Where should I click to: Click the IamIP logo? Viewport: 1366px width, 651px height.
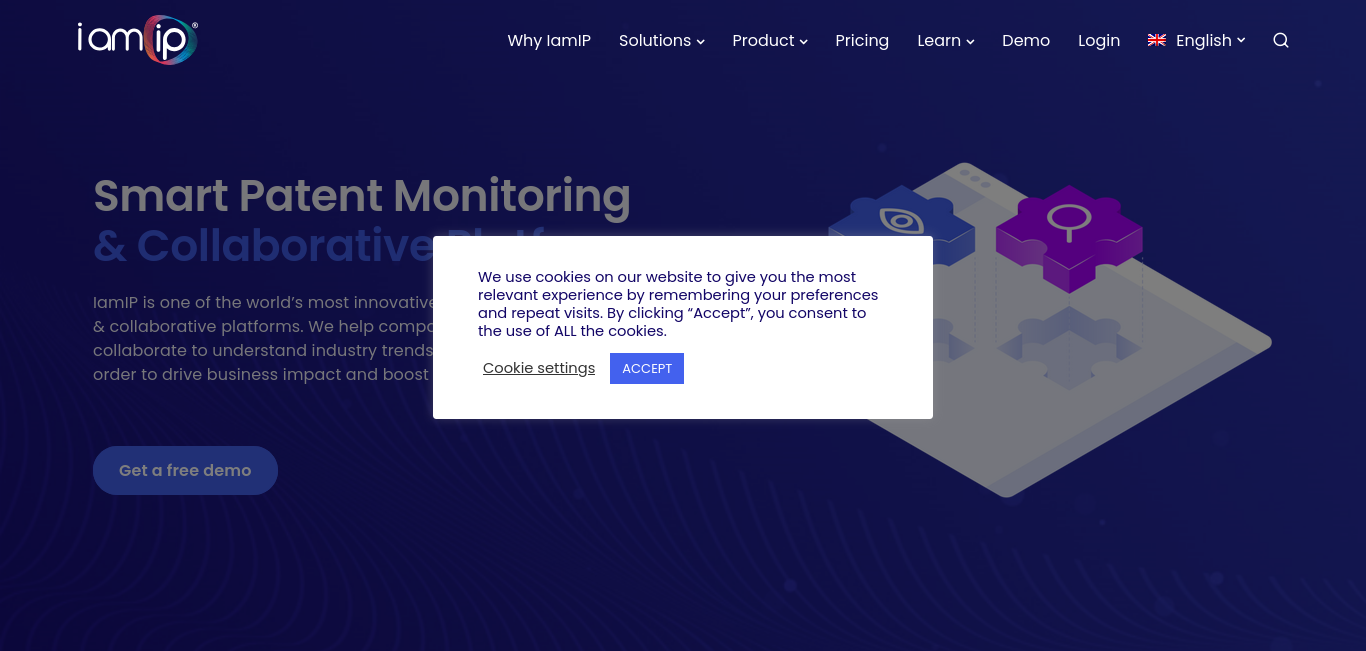coord(137,40)
